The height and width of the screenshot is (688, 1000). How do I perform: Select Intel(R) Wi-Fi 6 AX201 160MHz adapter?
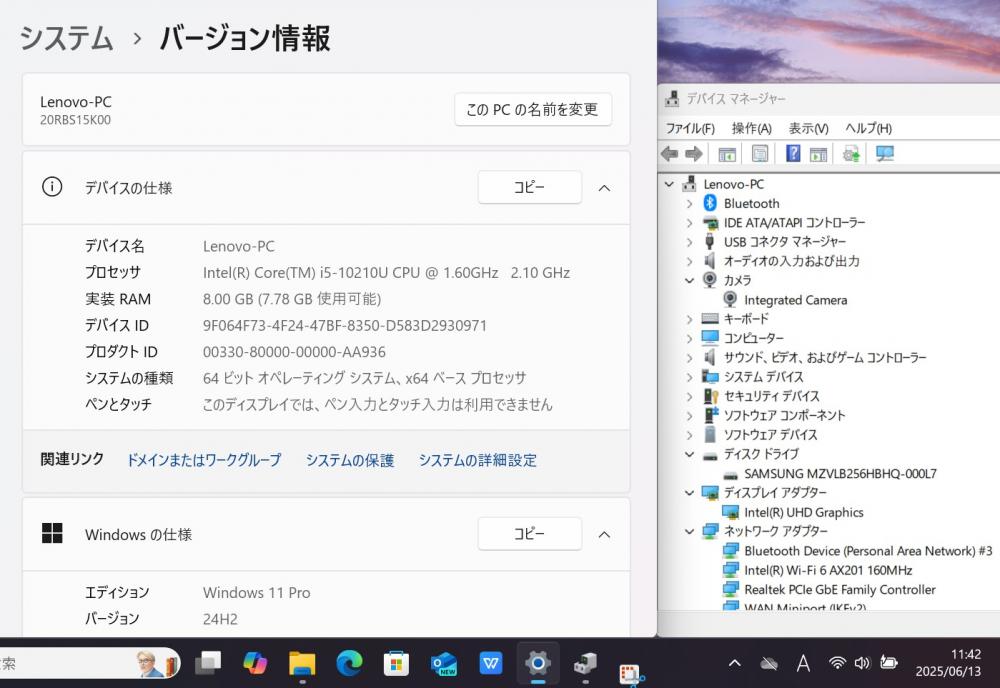click(x=828, y=571)
